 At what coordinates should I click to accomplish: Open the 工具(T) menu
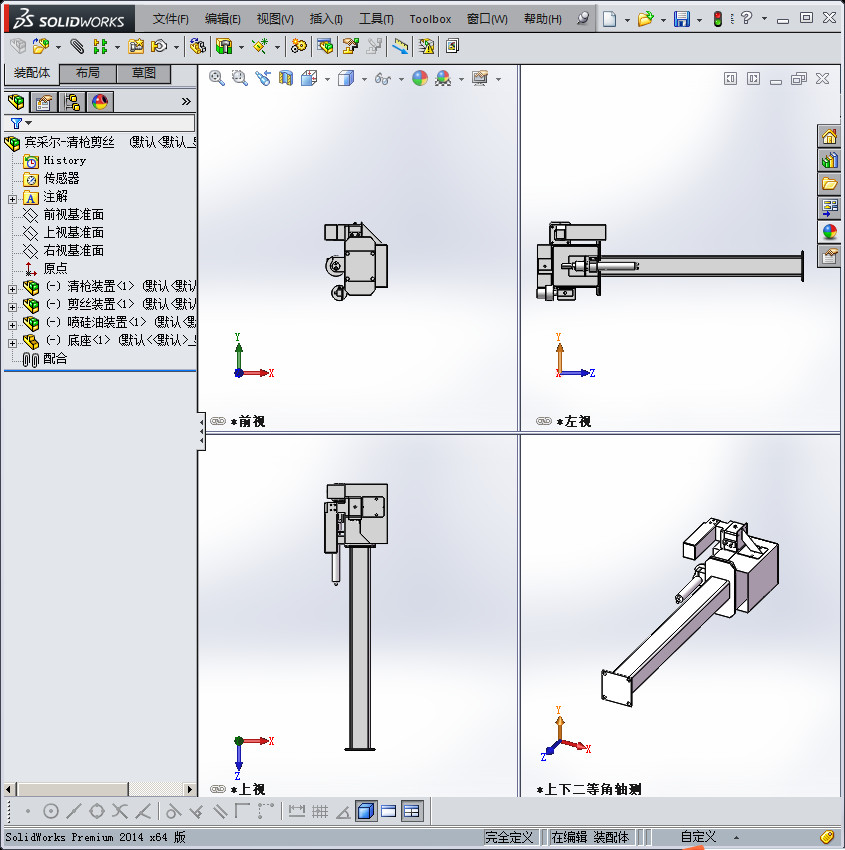pyautogui.click(x=376, y=19)
